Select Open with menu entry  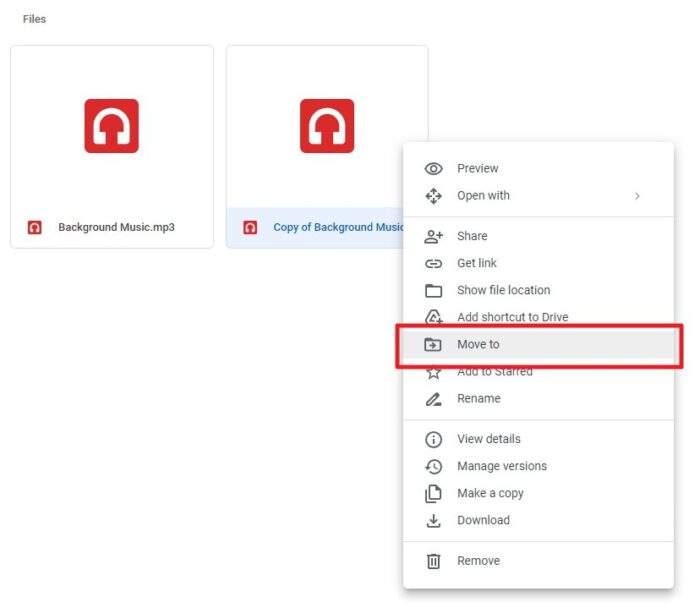[x=538, y=196]
